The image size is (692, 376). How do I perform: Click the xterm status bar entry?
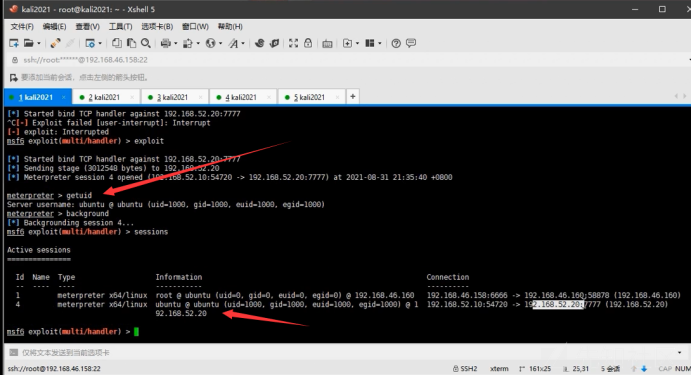point(499,368)
